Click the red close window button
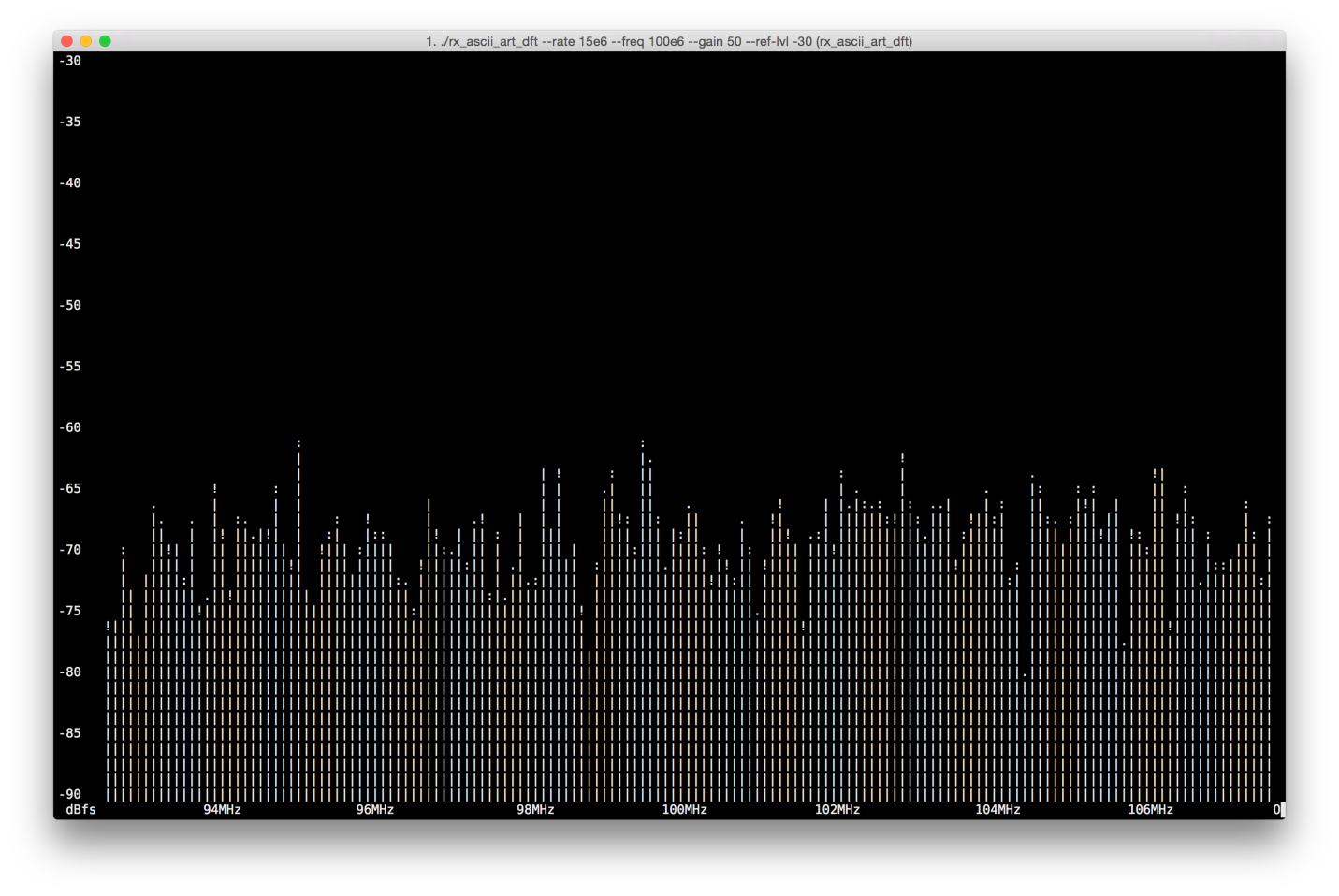 pyautogui.click(x=66, y=41)
